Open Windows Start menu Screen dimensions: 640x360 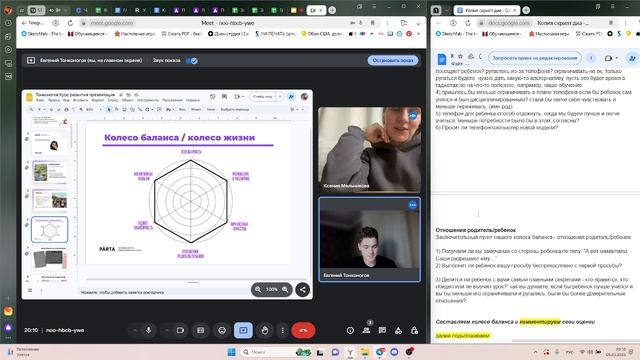pos(231,352)
